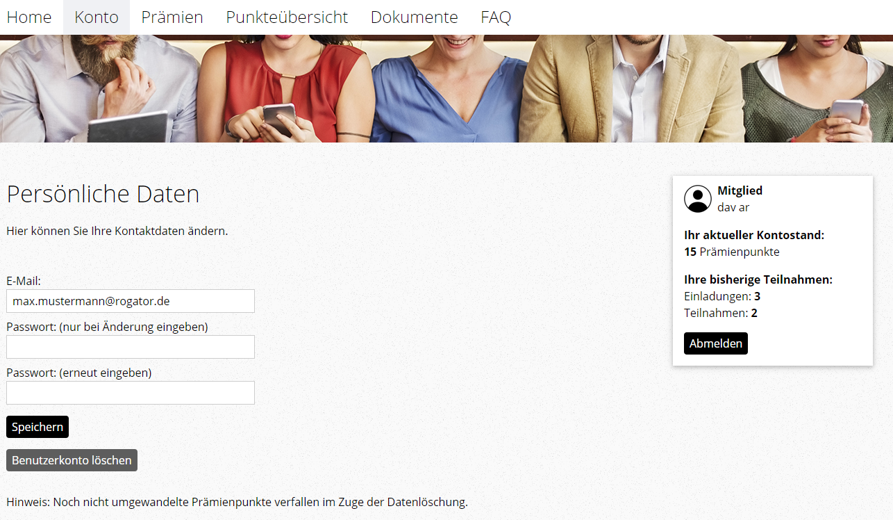This screenshot has width=893, height=520.
Task: Open the FAQ page
Action: pos(495,17)
